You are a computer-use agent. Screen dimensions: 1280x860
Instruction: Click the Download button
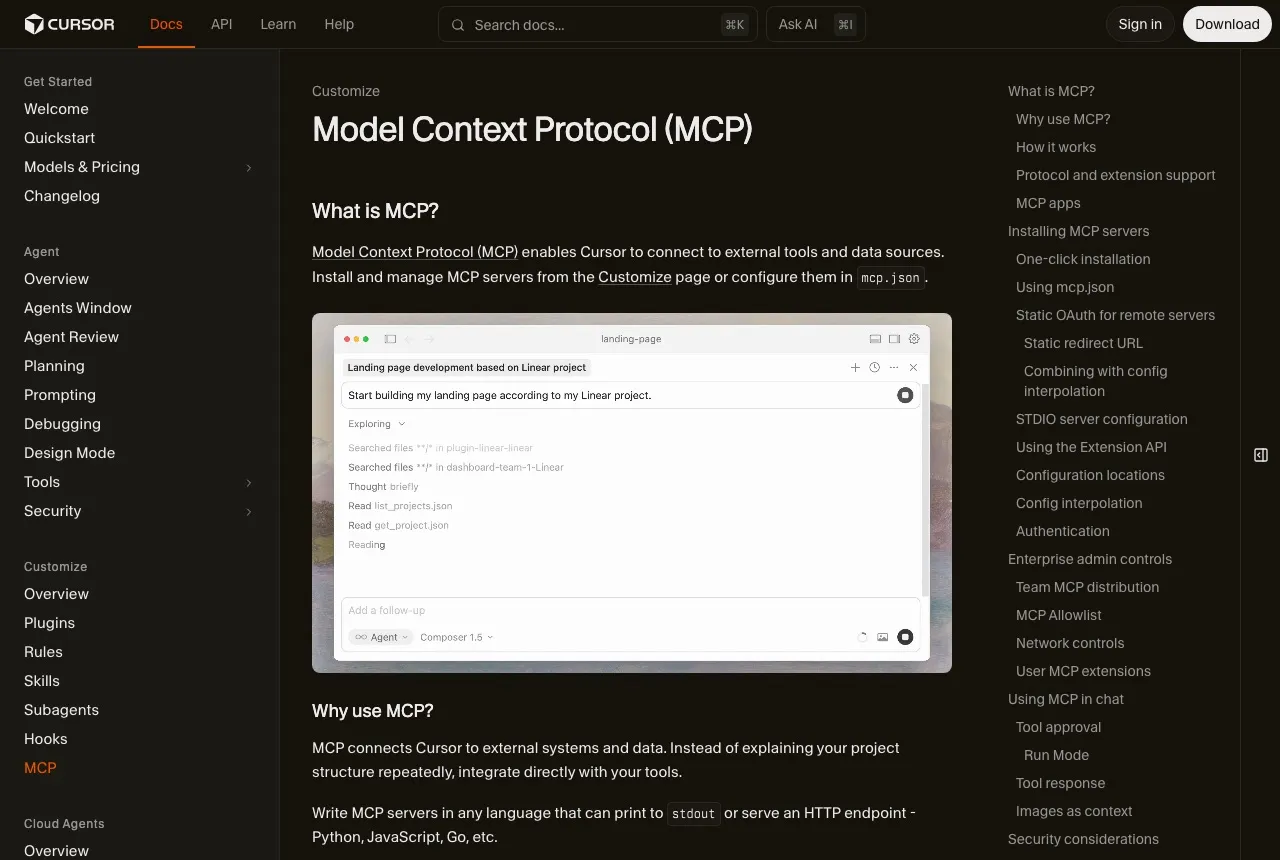click(x=1227, y=24)
